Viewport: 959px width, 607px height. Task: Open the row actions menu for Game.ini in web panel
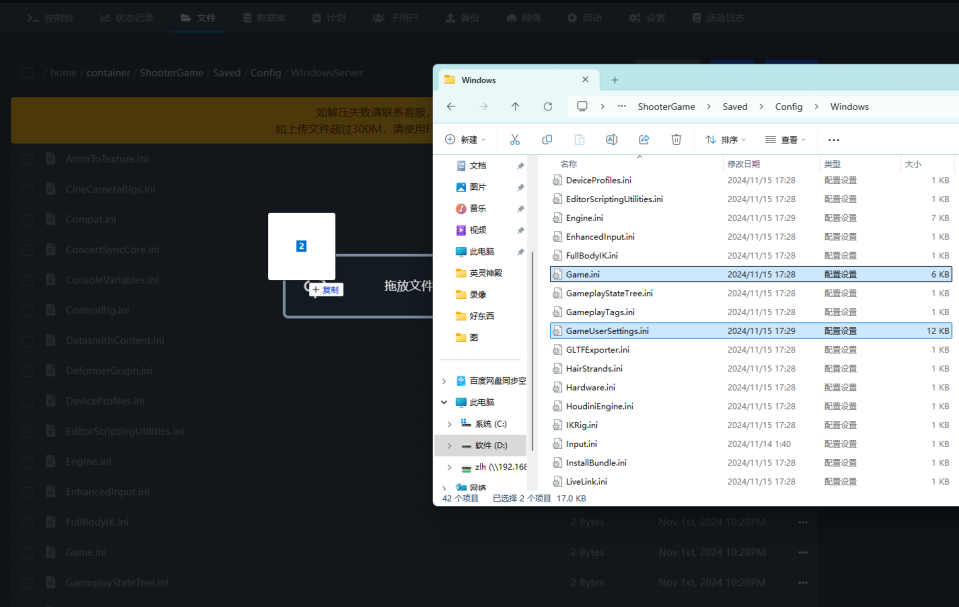pyautogui.click(x=802, y=553)
